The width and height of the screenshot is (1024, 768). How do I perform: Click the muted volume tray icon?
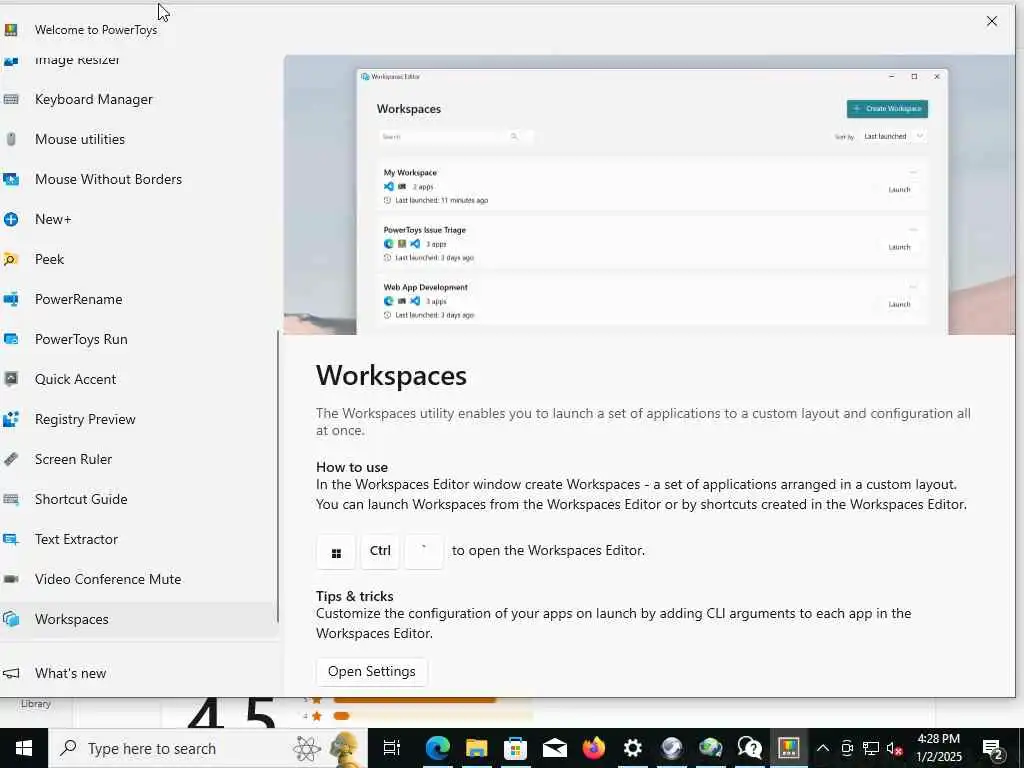point(895,749)
